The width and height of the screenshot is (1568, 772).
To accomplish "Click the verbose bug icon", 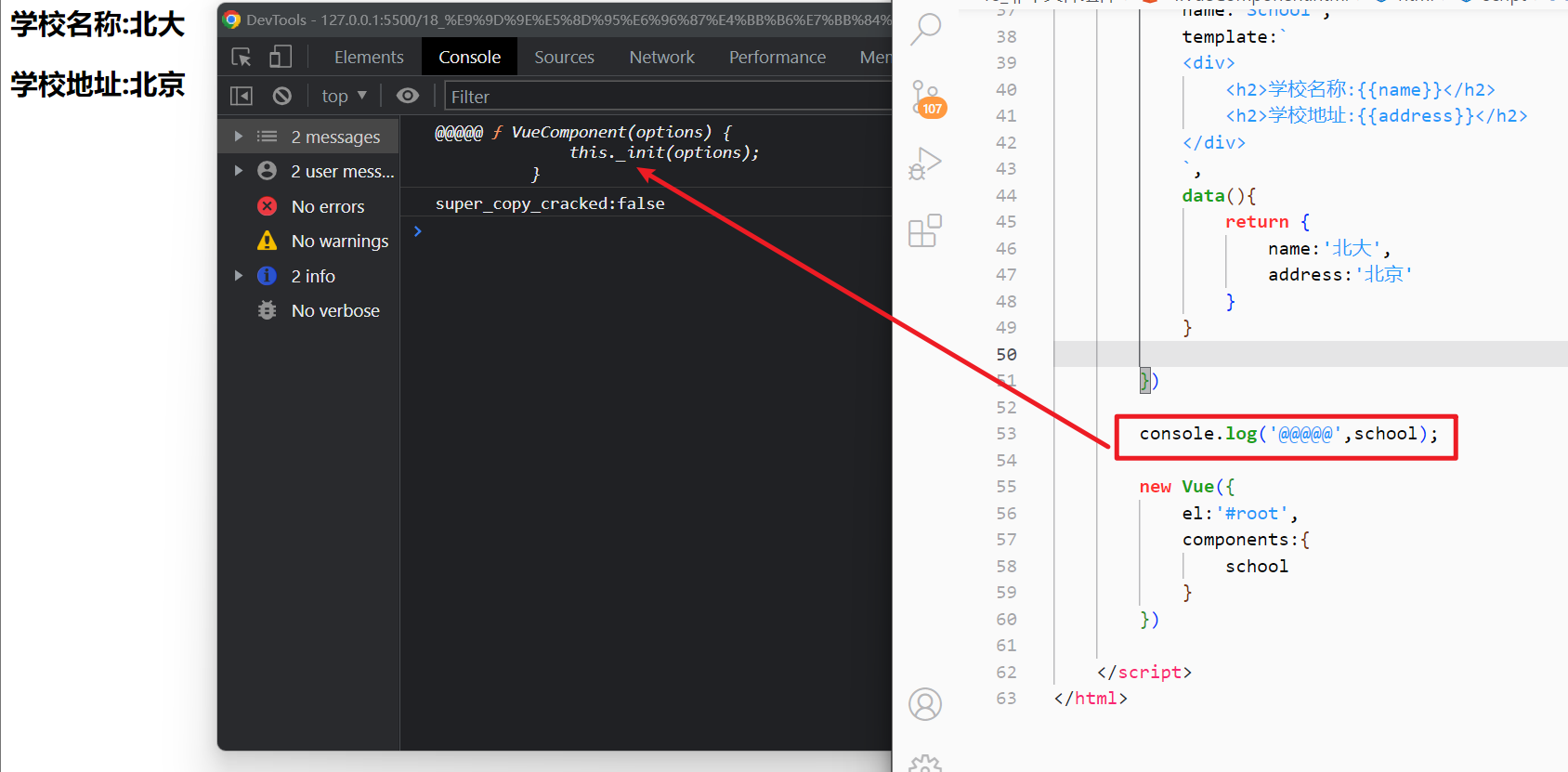I will click(x=267, y=310).
